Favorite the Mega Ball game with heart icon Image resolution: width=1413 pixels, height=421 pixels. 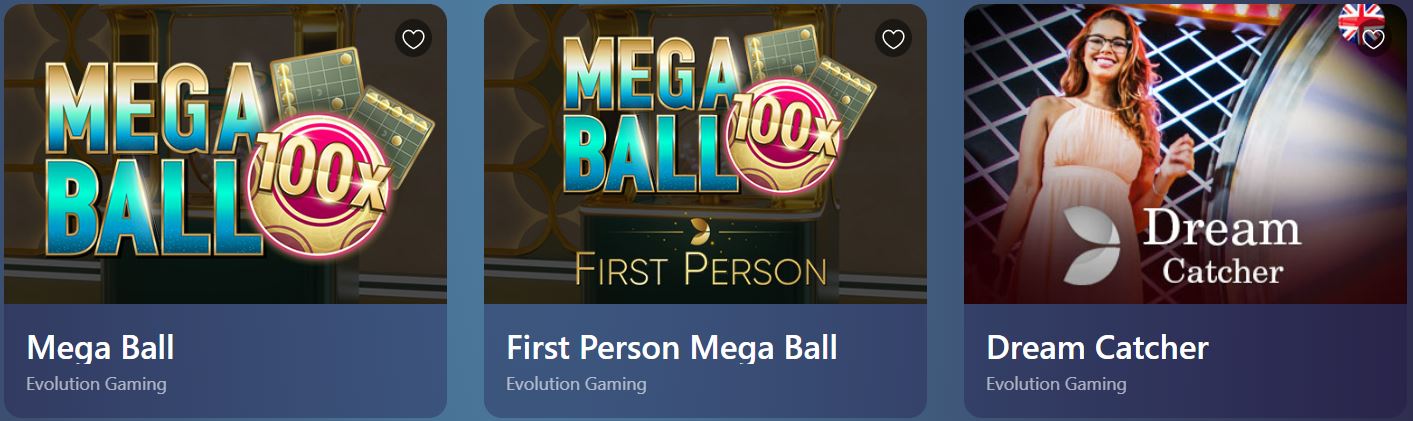click(x=413, y=39)
